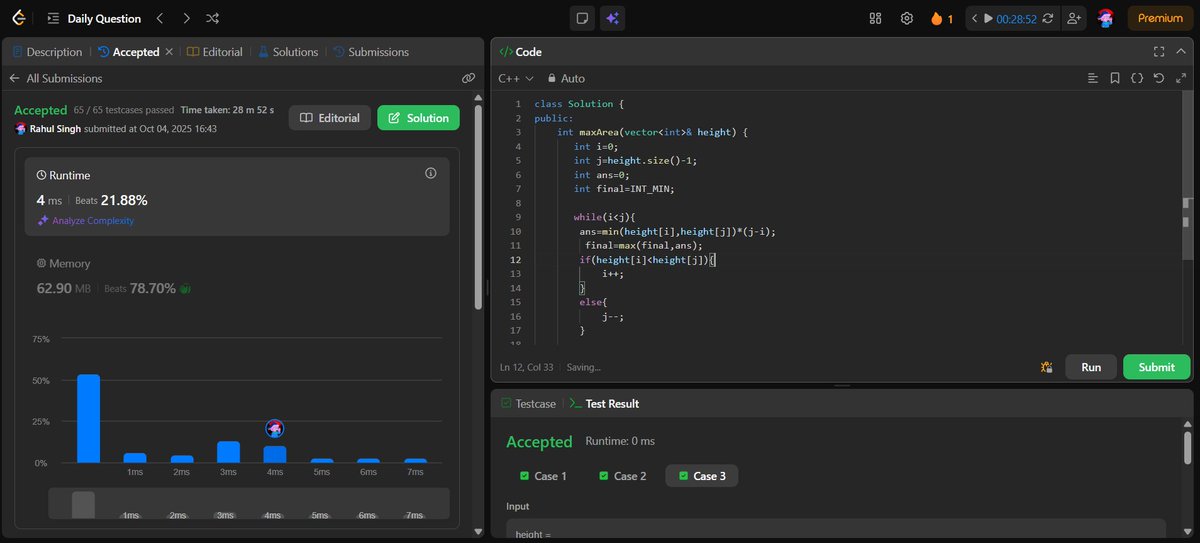Click the Auto lock indicator
The height and width of the screenshot is (543, 1200).
[565, 78]
